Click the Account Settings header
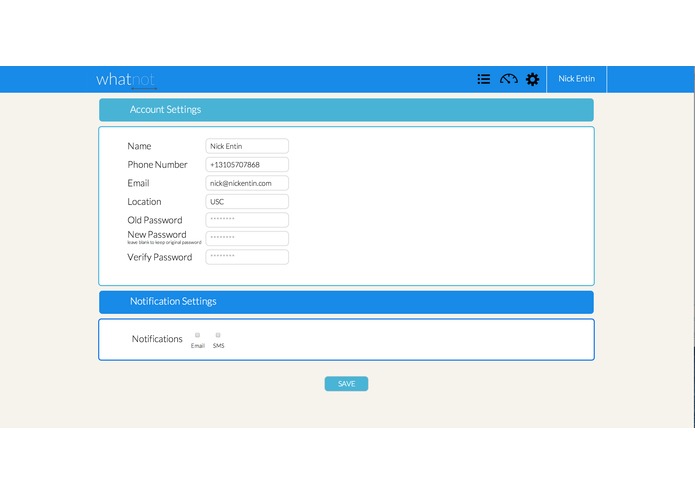 click(346, 110)
